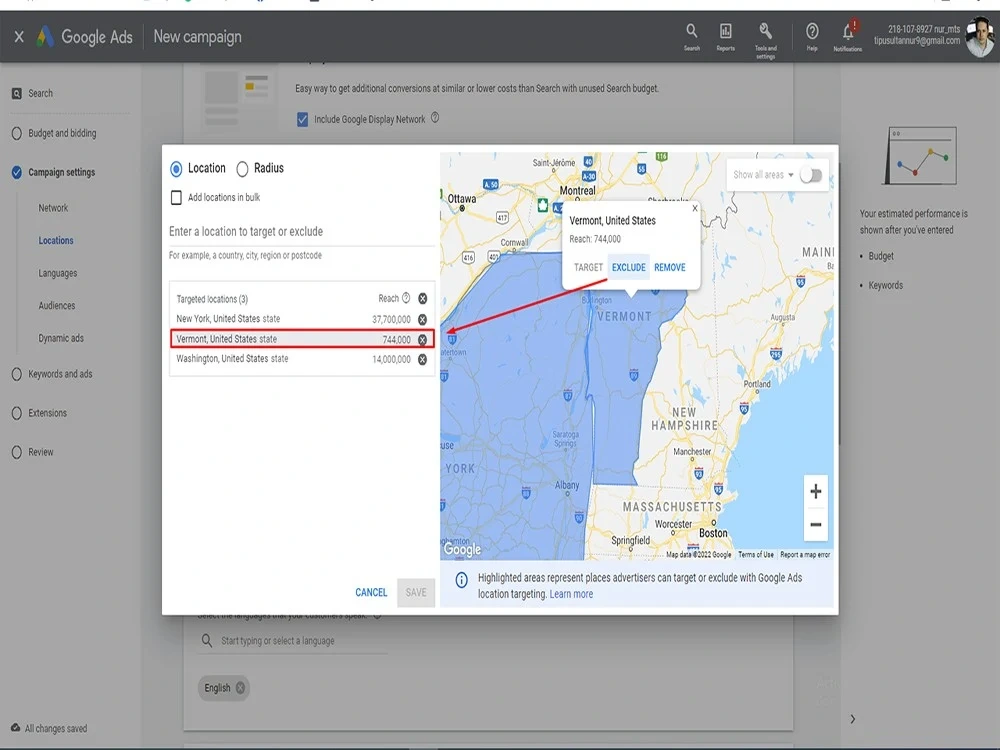This screenshot has height=750, width=1000.
Task: Click the Google logo on the map
Action: coord(462,549)
